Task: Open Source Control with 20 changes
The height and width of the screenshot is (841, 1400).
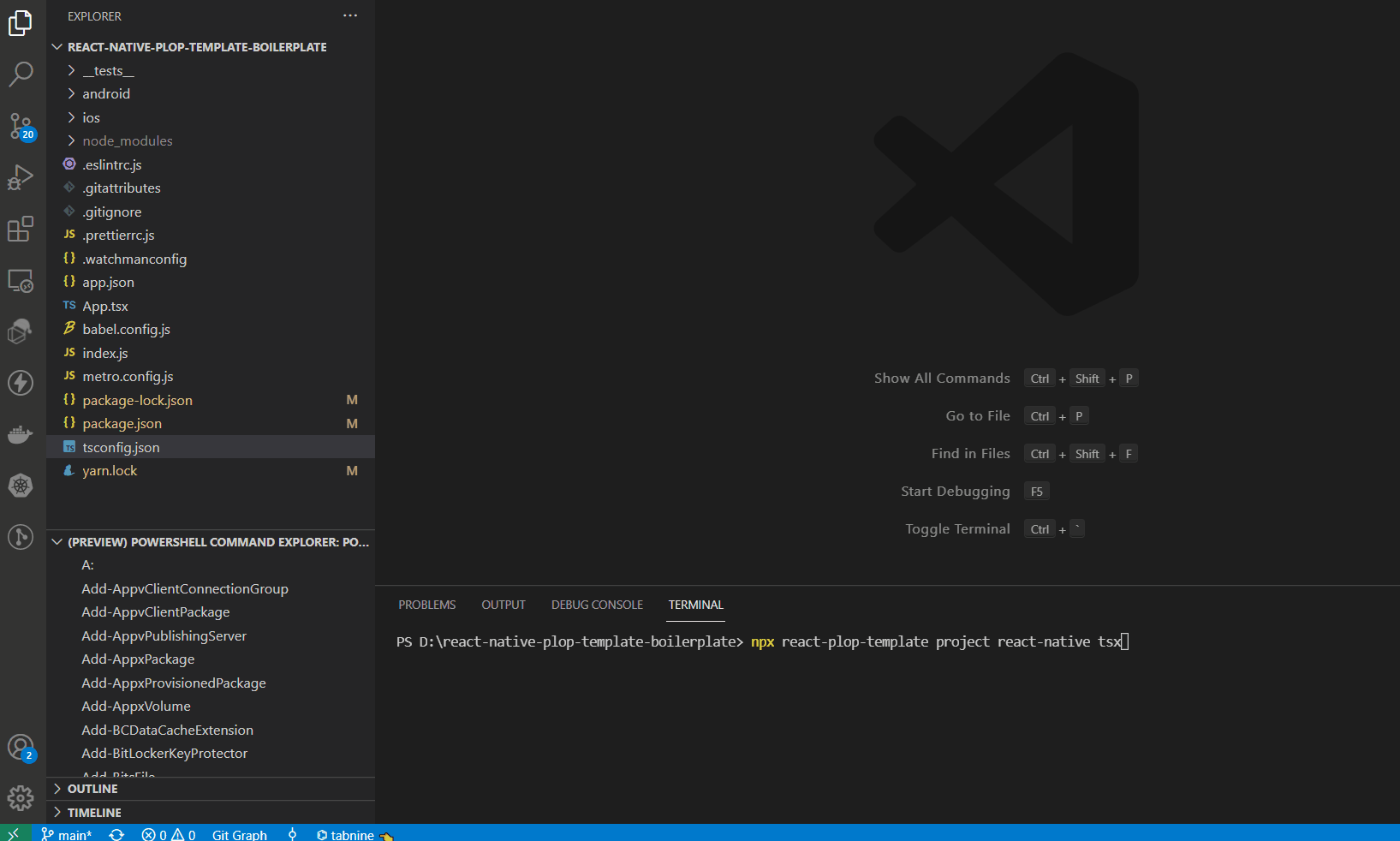Action: 21,126
